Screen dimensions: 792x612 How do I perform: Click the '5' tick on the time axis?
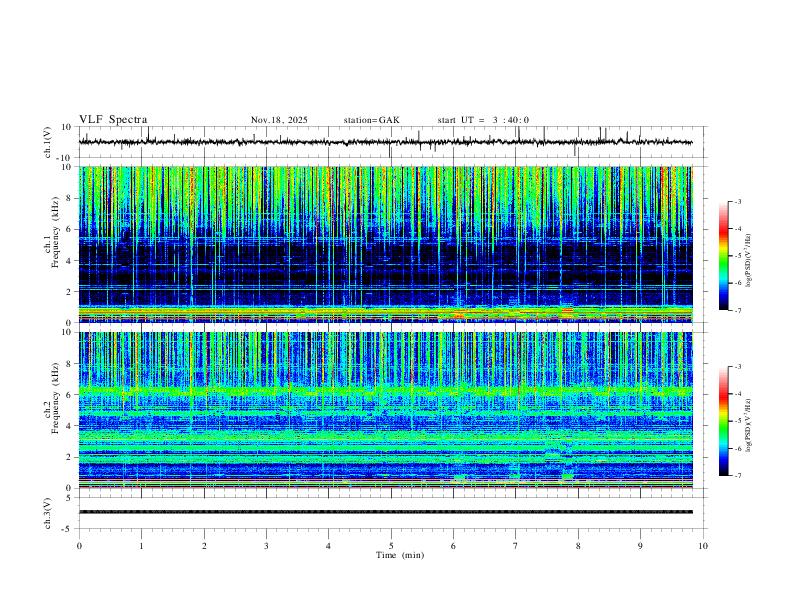click(x=391, y=546)
